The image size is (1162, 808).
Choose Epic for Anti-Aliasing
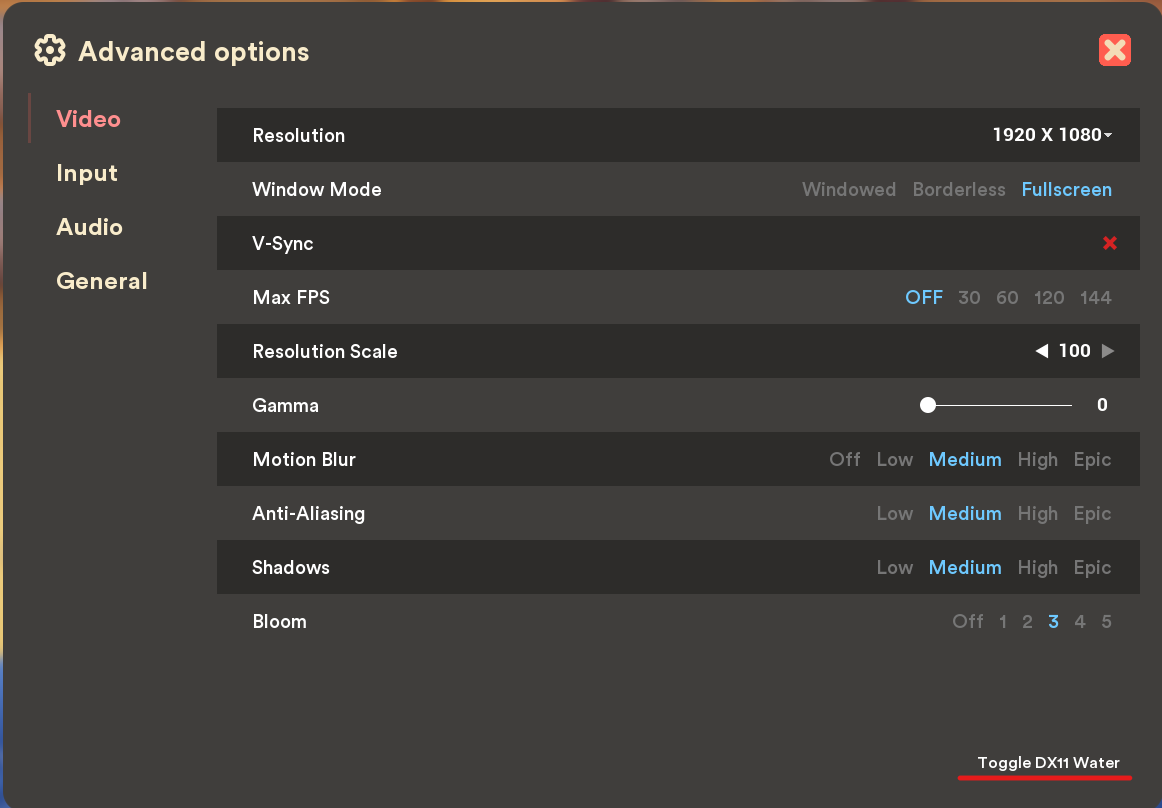pos(1092,513)
